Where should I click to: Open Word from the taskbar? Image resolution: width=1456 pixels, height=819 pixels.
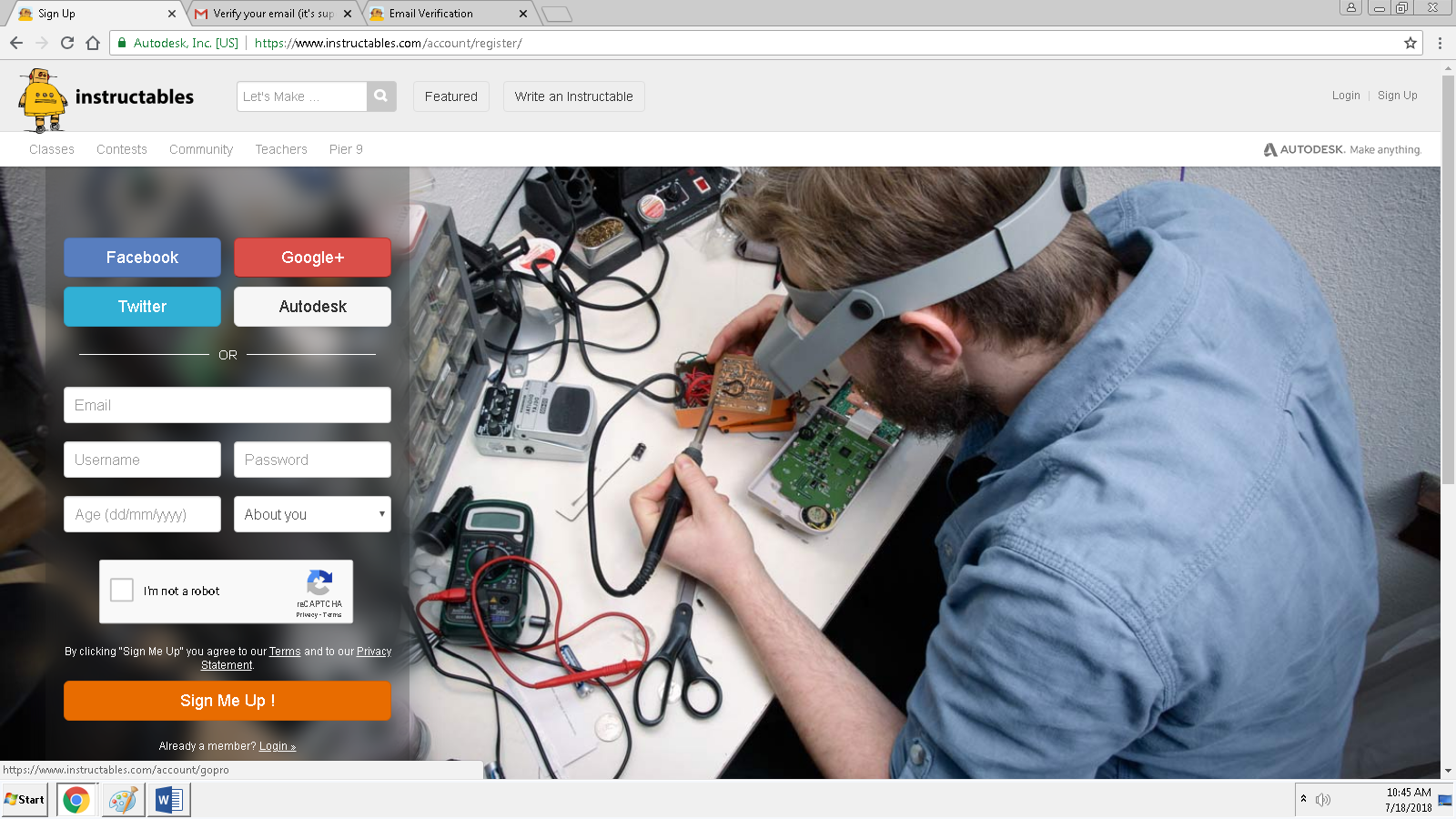(169, 800)
